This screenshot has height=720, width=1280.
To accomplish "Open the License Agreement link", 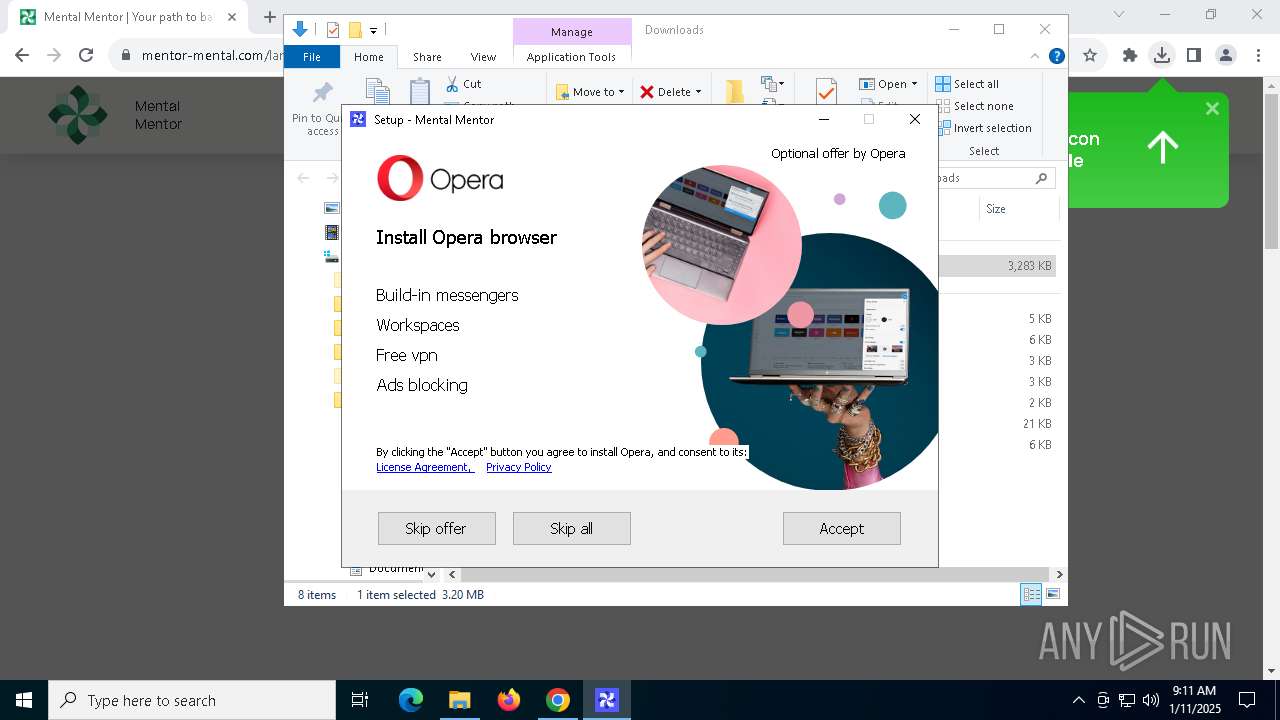I will [x=424, y=467].
